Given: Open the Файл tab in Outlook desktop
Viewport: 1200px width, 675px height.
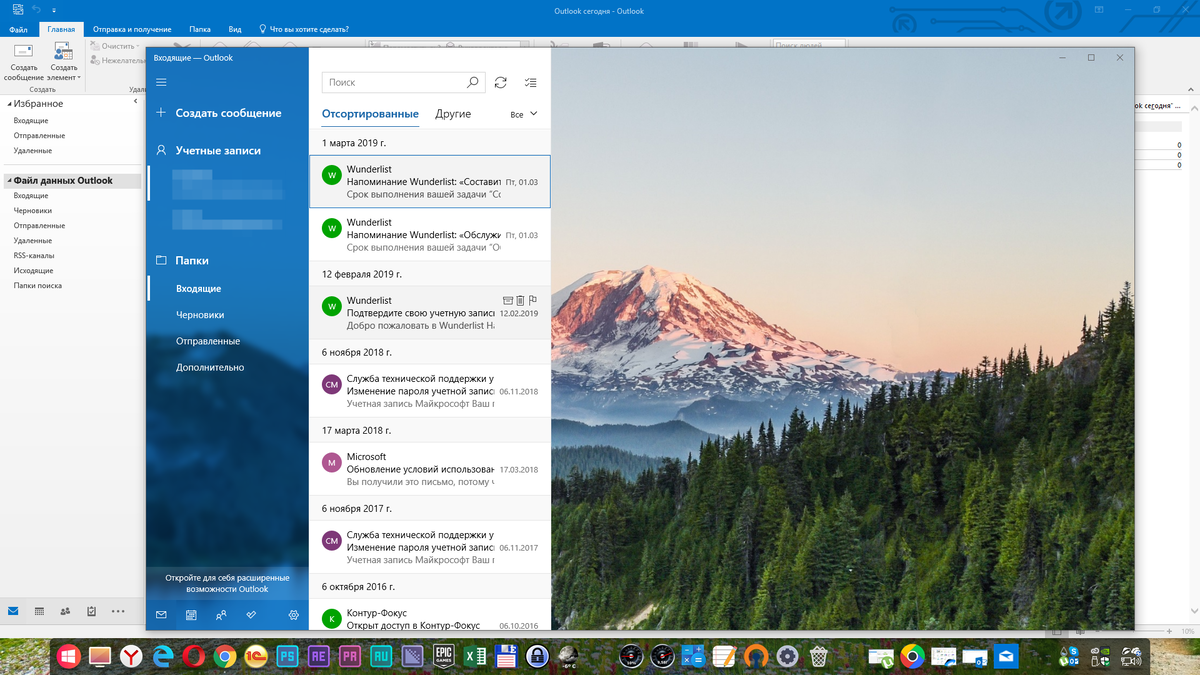Looking at the screenshot, I should pyautogui.click(x=18, y=29).
